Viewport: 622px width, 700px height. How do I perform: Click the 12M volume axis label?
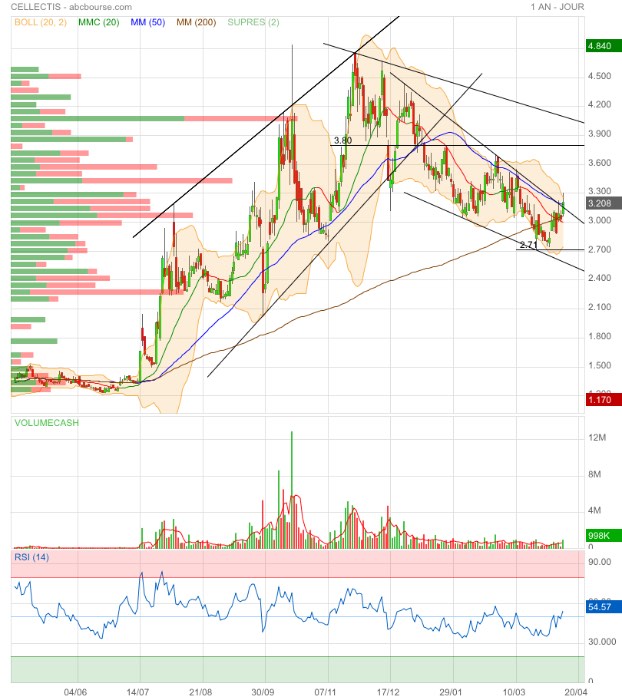coord(597,438)
